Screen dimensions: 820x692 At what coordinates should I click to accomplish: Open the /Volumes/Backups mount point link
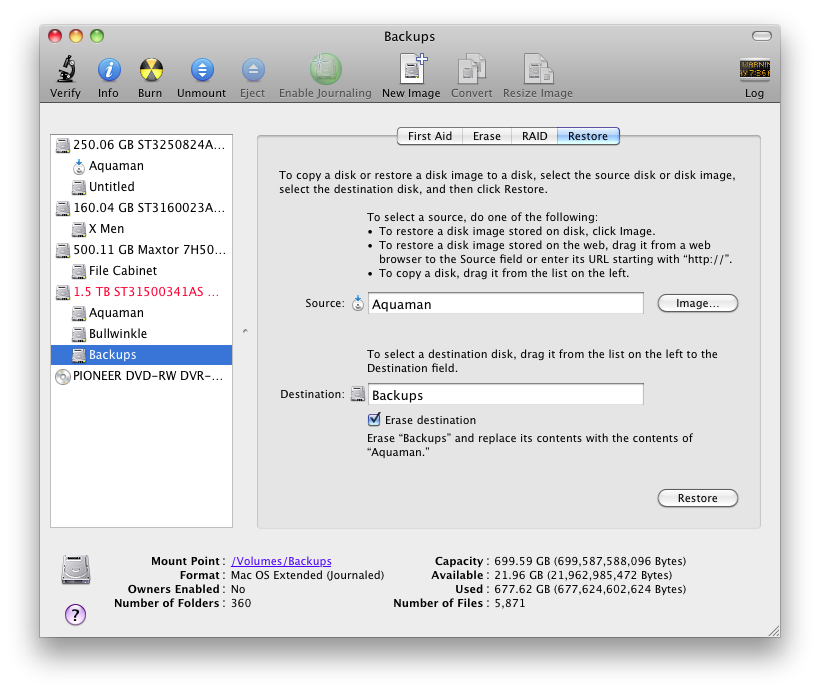click(x=281, y=561)
